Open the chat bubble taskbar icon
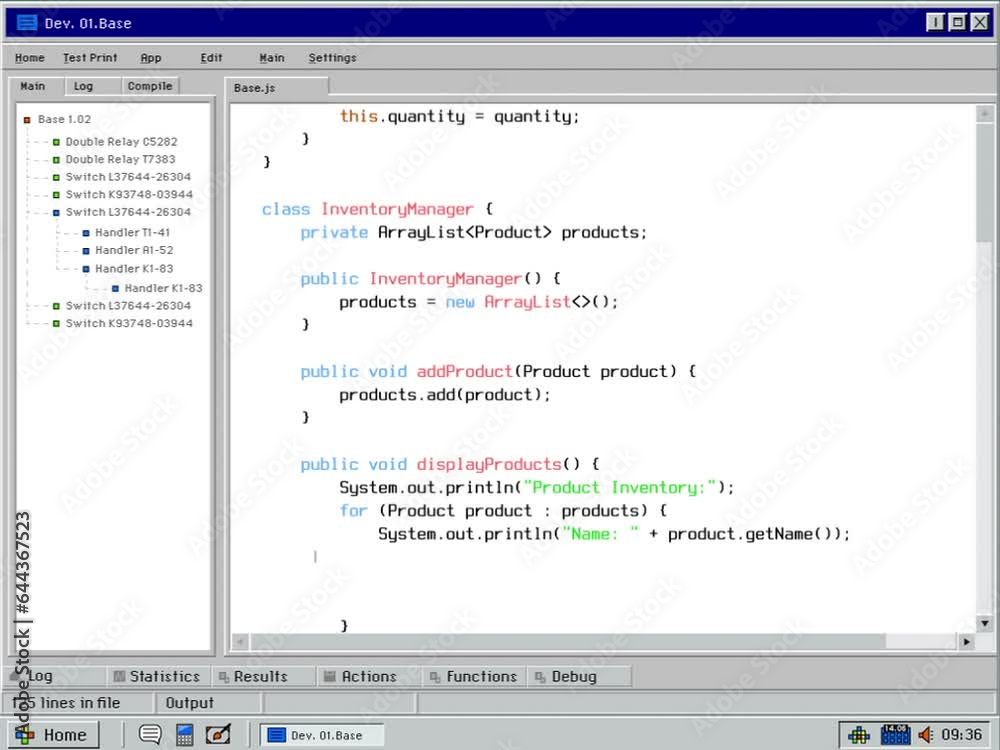 click(150, 735)
